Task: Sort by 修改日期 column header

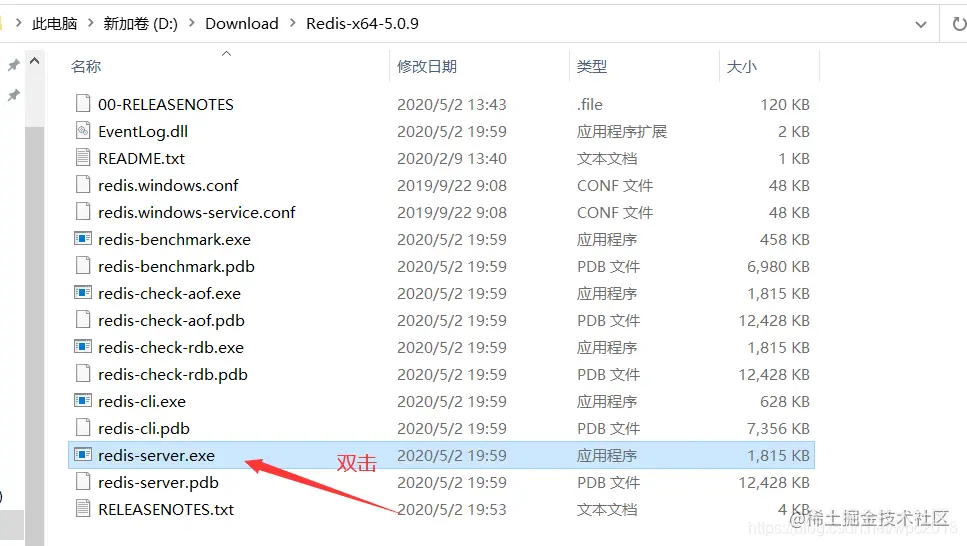Action: point(427,66)
